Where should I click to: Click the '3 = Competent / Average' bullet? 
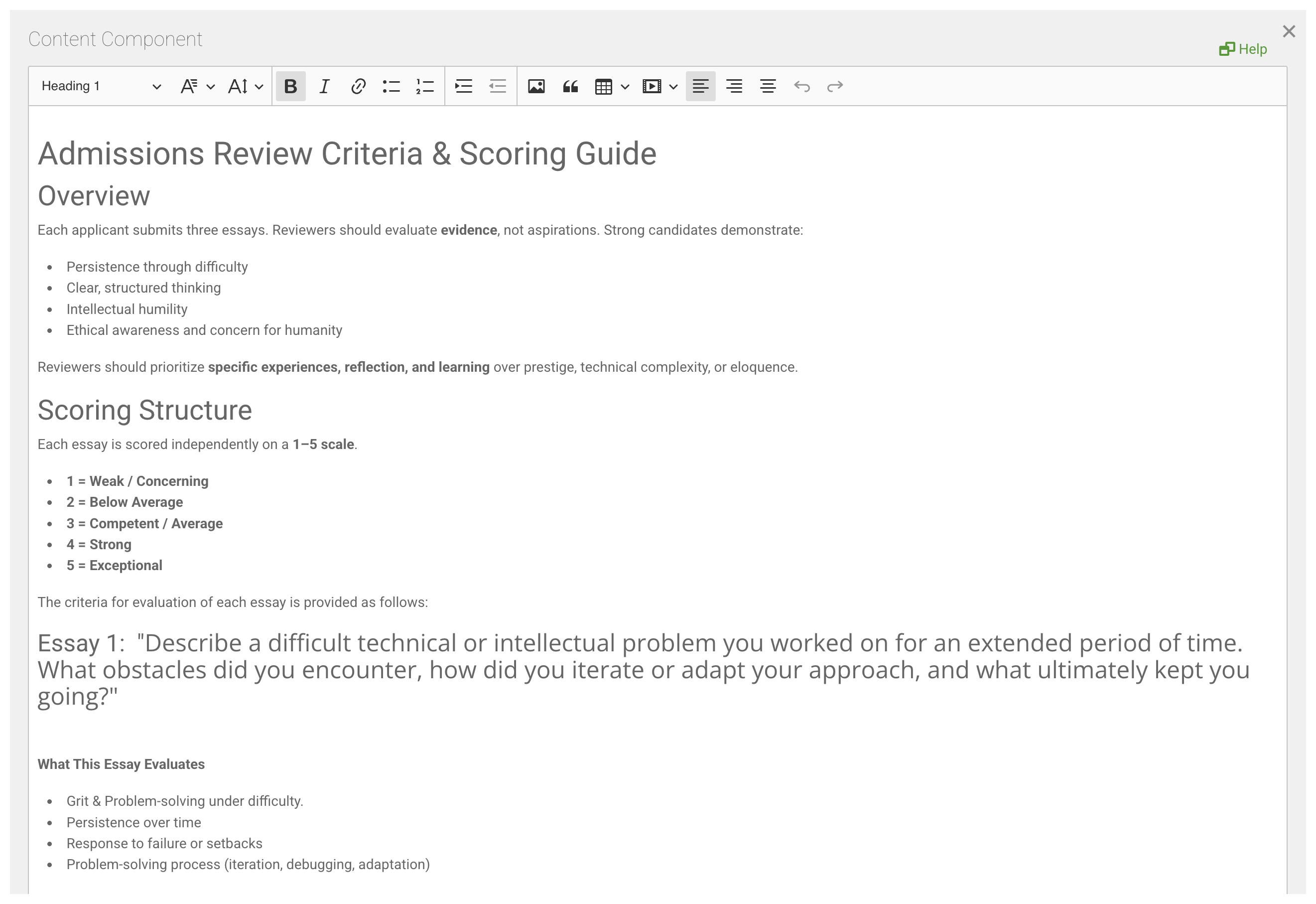point(144,523)
